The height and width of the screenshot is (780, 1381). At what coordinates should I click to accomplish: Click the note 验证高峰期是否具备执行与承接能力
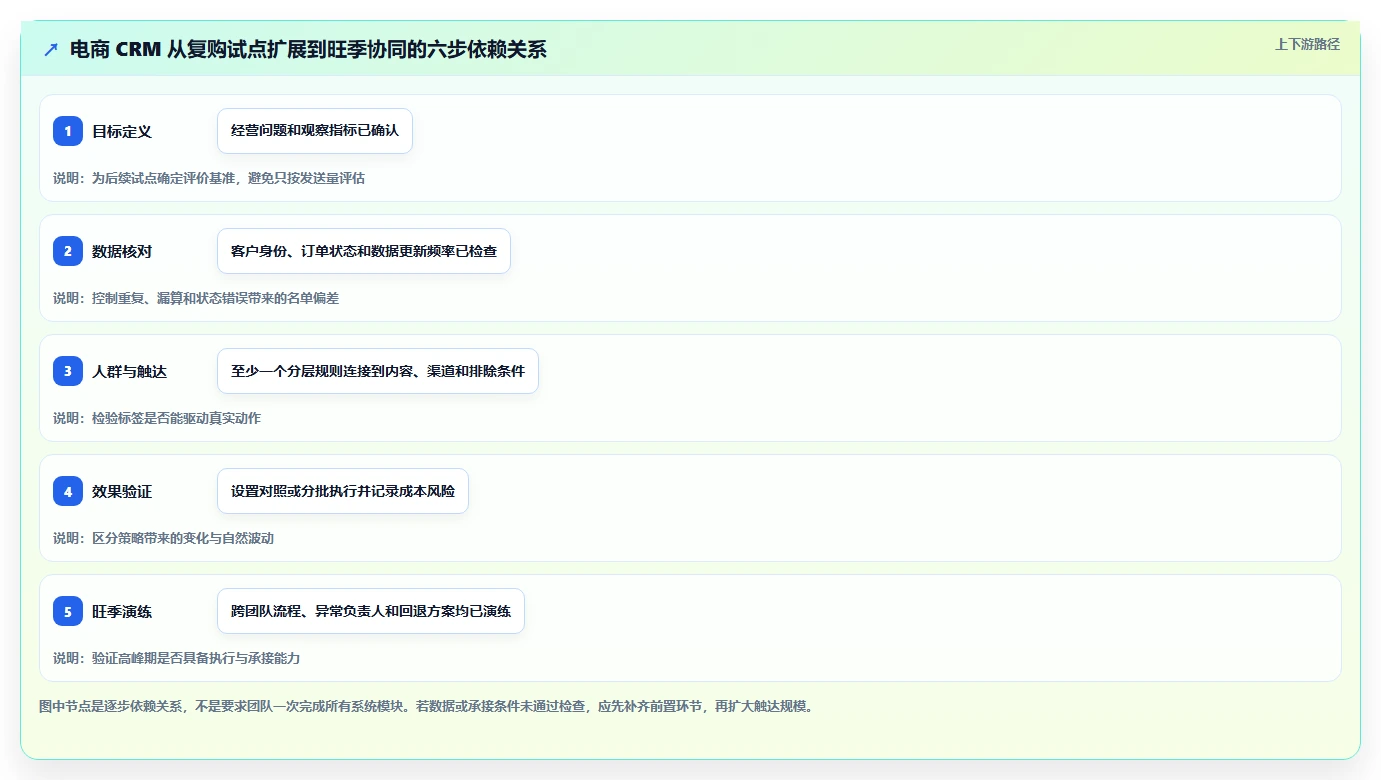coord(177,658)
